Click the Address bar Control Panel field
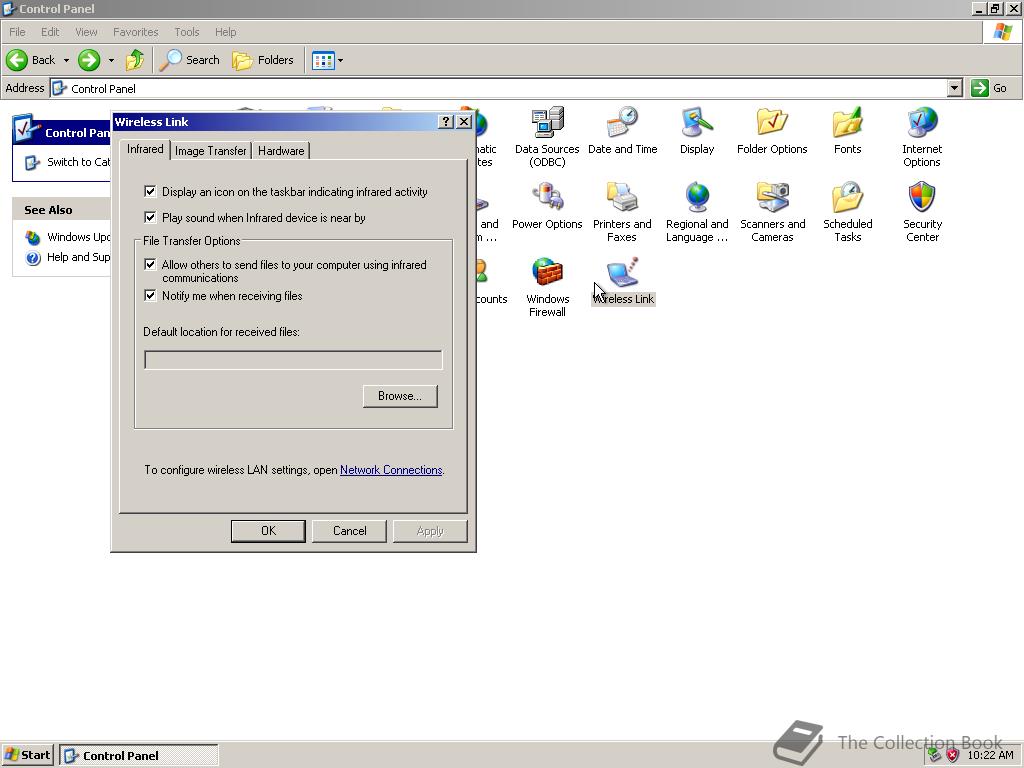1024x768 pixels. point(499,88)
